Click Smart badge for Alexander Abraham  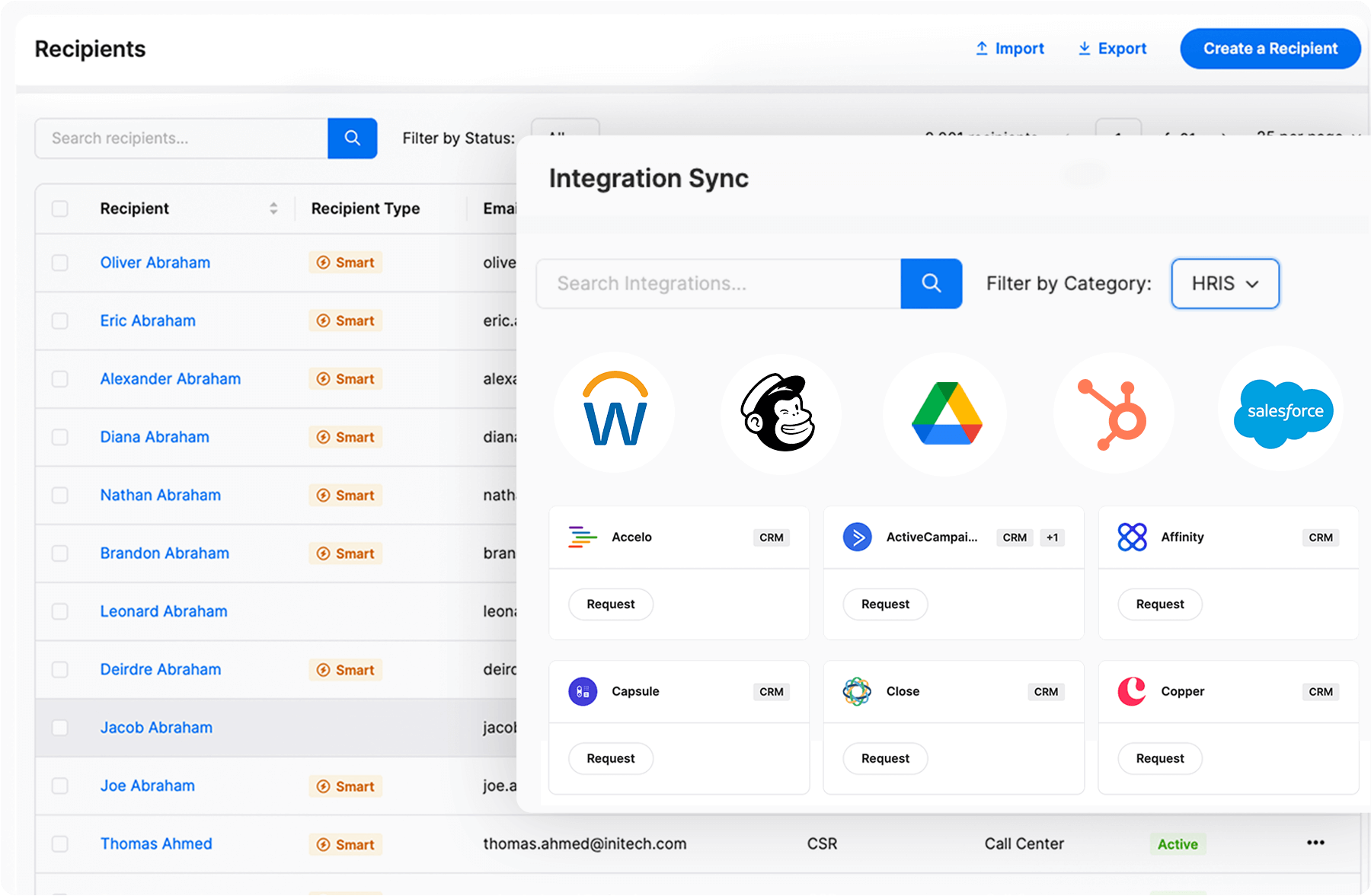click(346, 379)
